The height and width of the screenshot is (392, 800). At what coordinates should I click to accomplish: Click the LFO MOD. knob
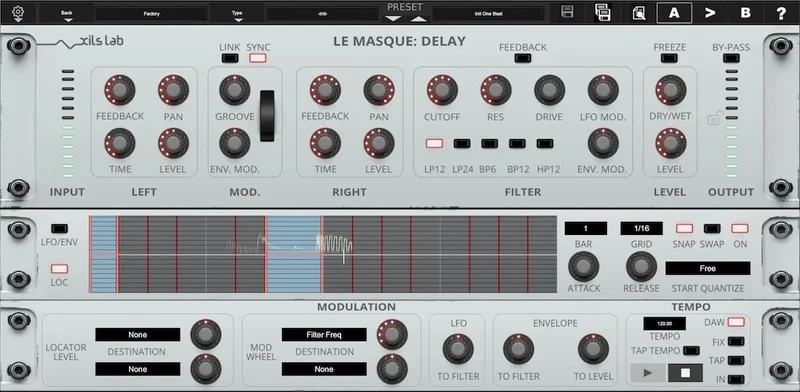coord(603,90)
